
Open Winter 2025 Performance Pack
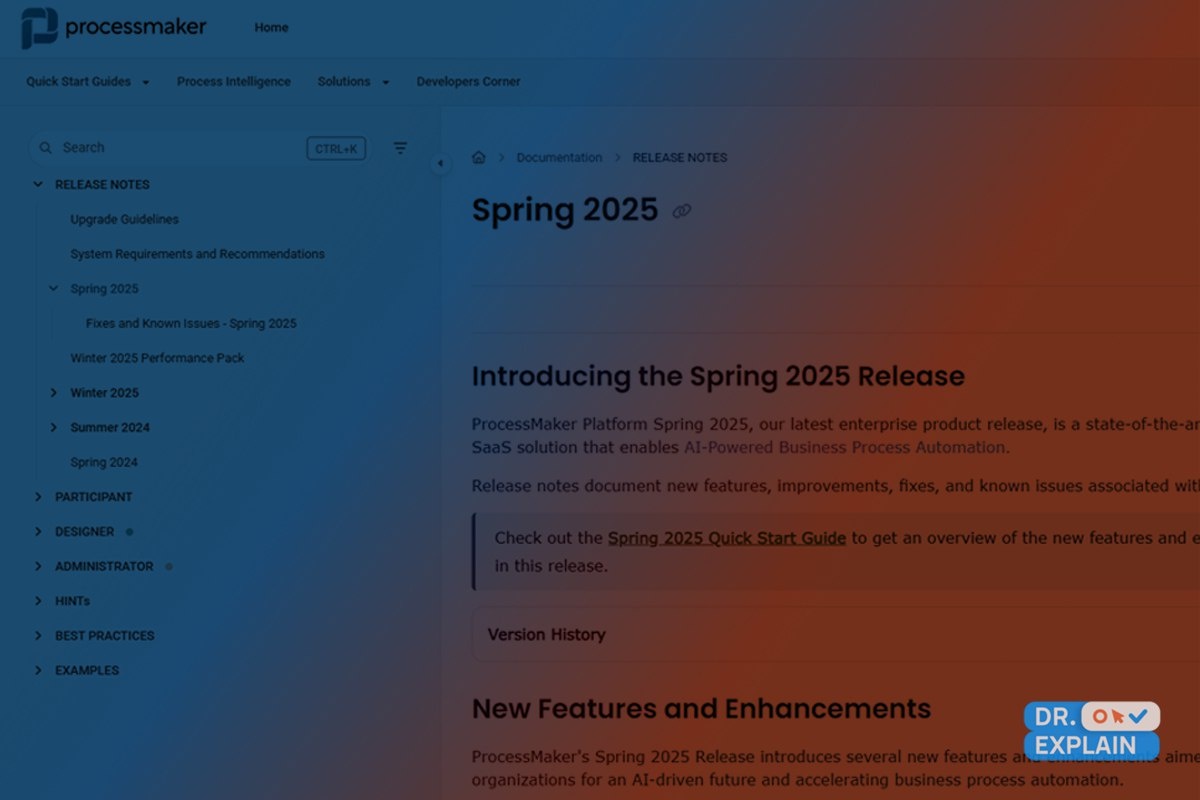pyautogui.click(x=157, y=358)
